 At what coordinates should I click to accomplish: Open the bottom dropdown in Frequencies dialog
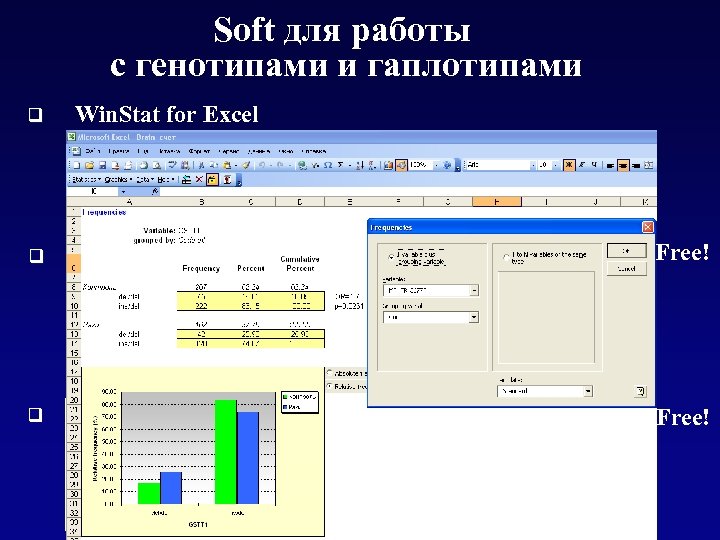tap(588, 391)
